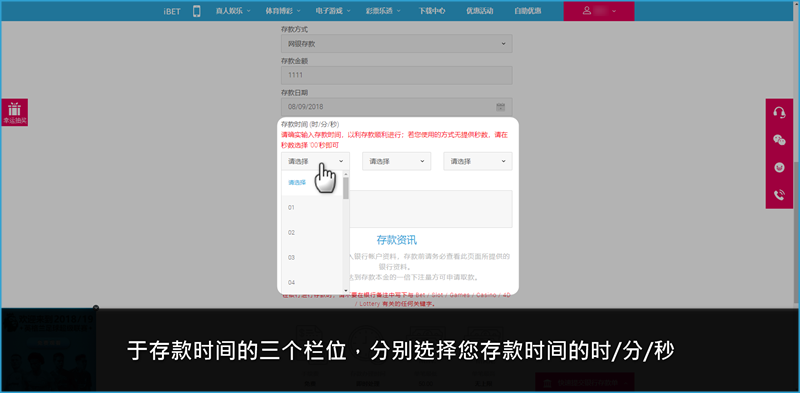The height and width of the screenshot is (393, 800).
Task: Expand the 存款方式 网银存款 dropdown
Action: [396, 44]
